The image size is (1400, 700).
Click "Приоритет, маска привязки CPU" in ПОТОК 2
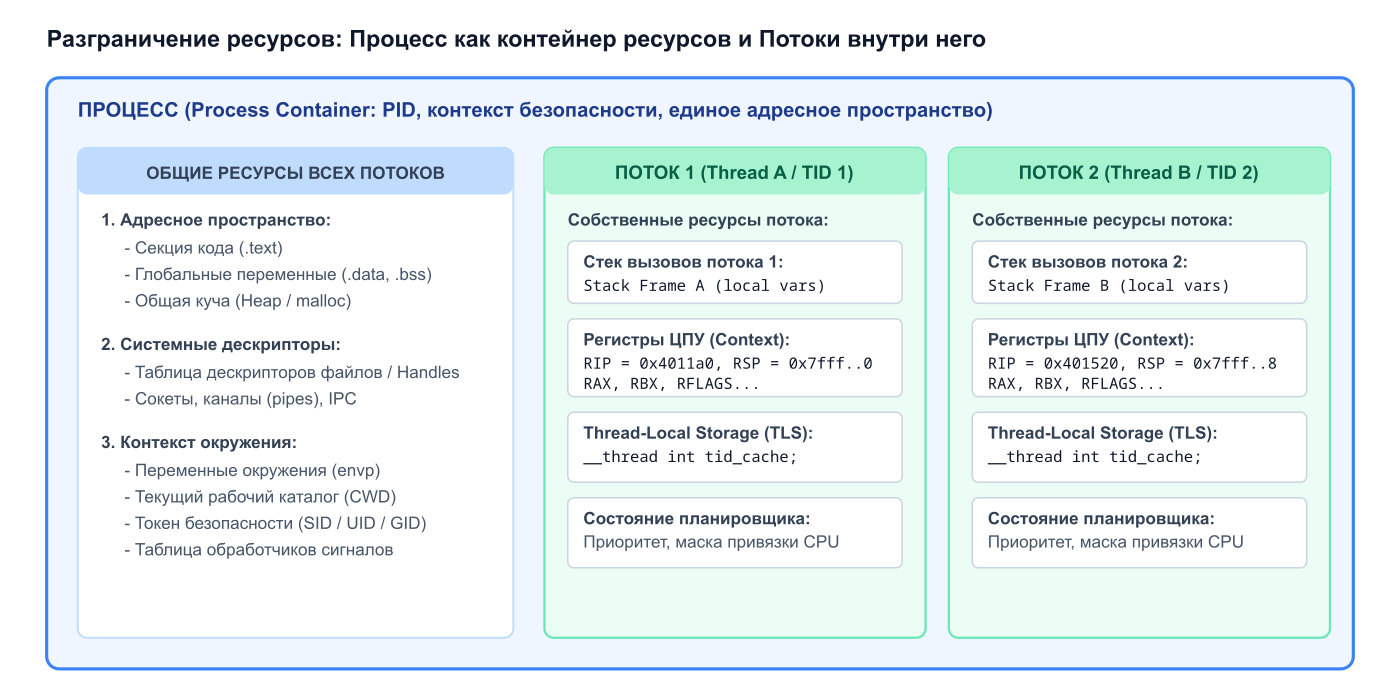coord(1116,542)
